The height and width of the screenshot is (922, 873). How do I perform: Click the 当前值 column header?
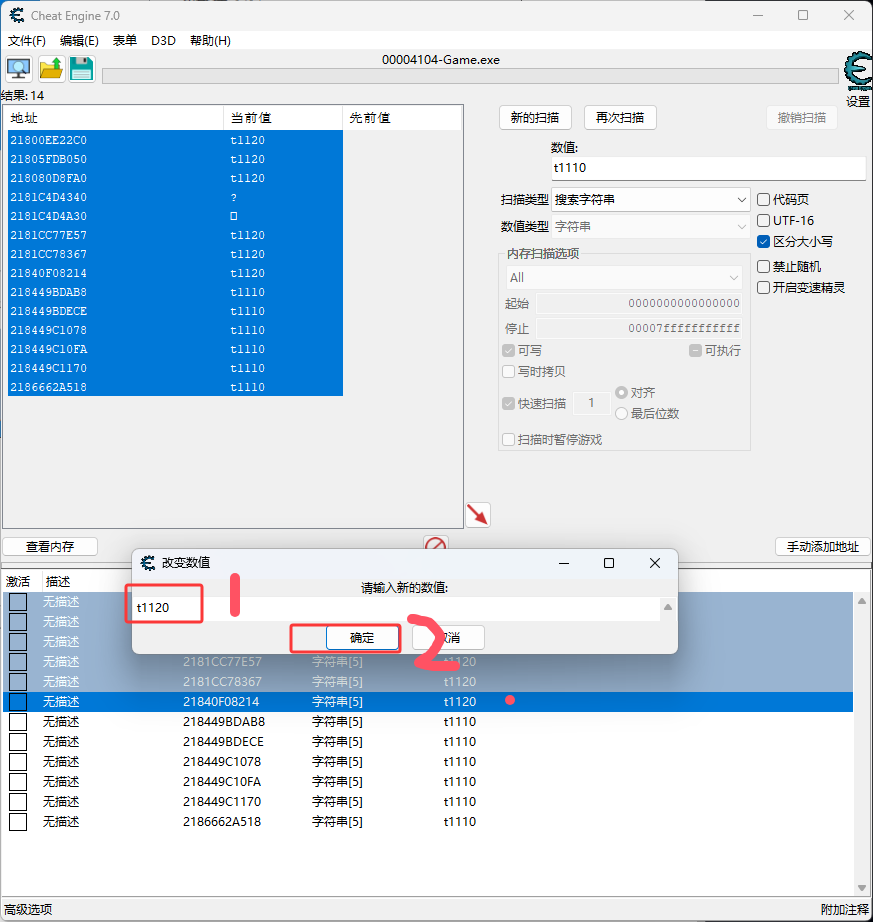coord(283,118)
